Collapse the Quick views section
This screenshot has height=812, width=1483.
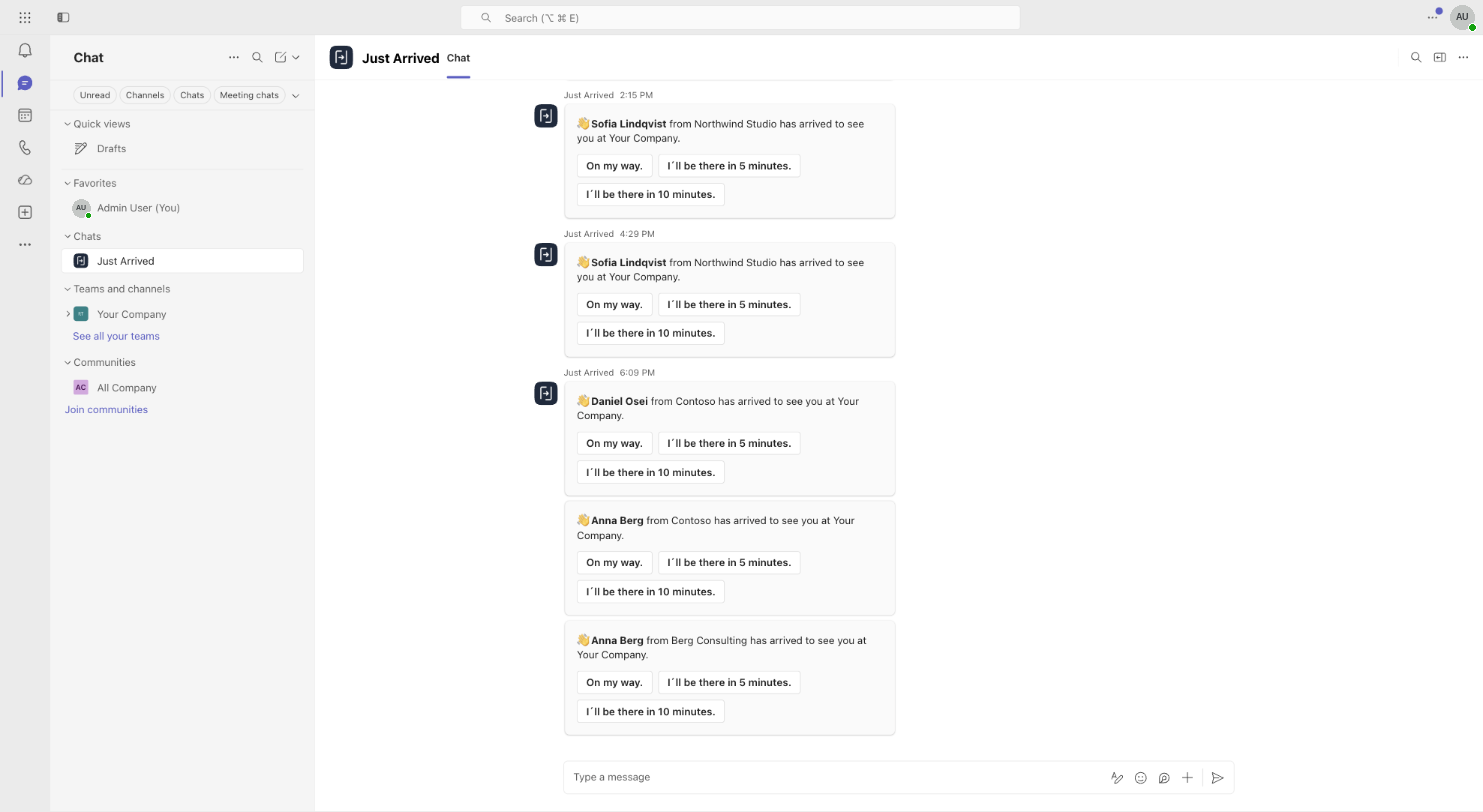coord(67,124)
